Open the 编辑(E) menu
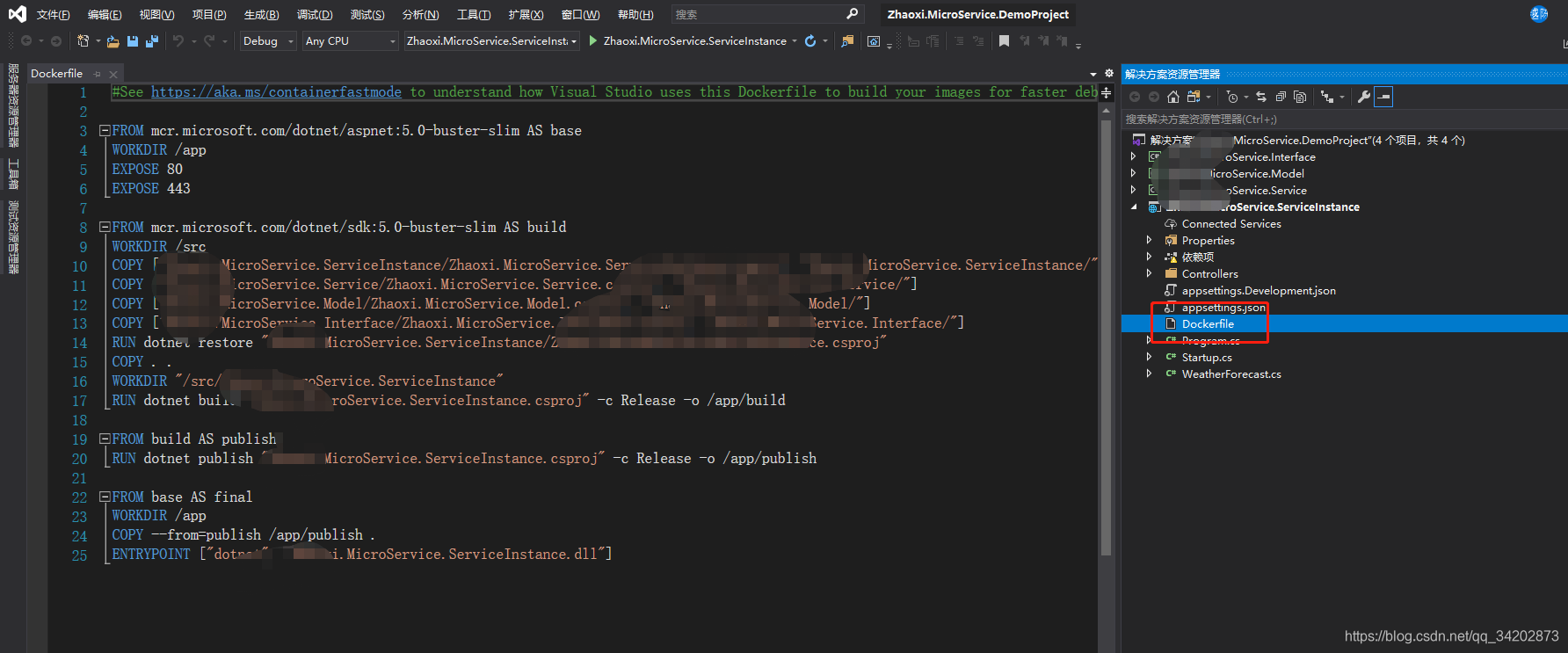The image size is (1568, 653). click(x=105, y=15)
